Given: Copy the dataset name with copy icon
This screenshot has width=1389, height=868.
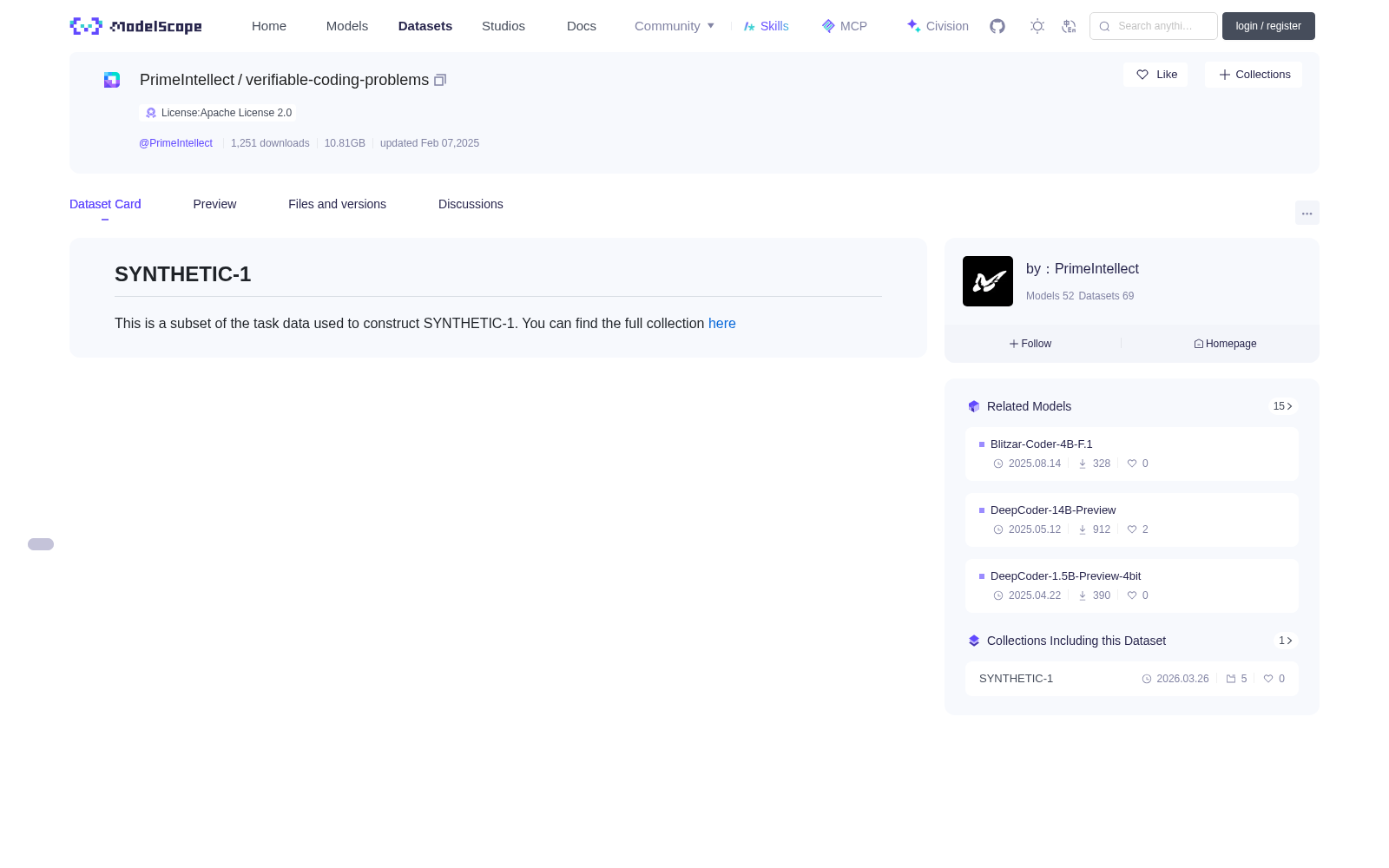Looking at the screenshot, I should tap(440, 80).
